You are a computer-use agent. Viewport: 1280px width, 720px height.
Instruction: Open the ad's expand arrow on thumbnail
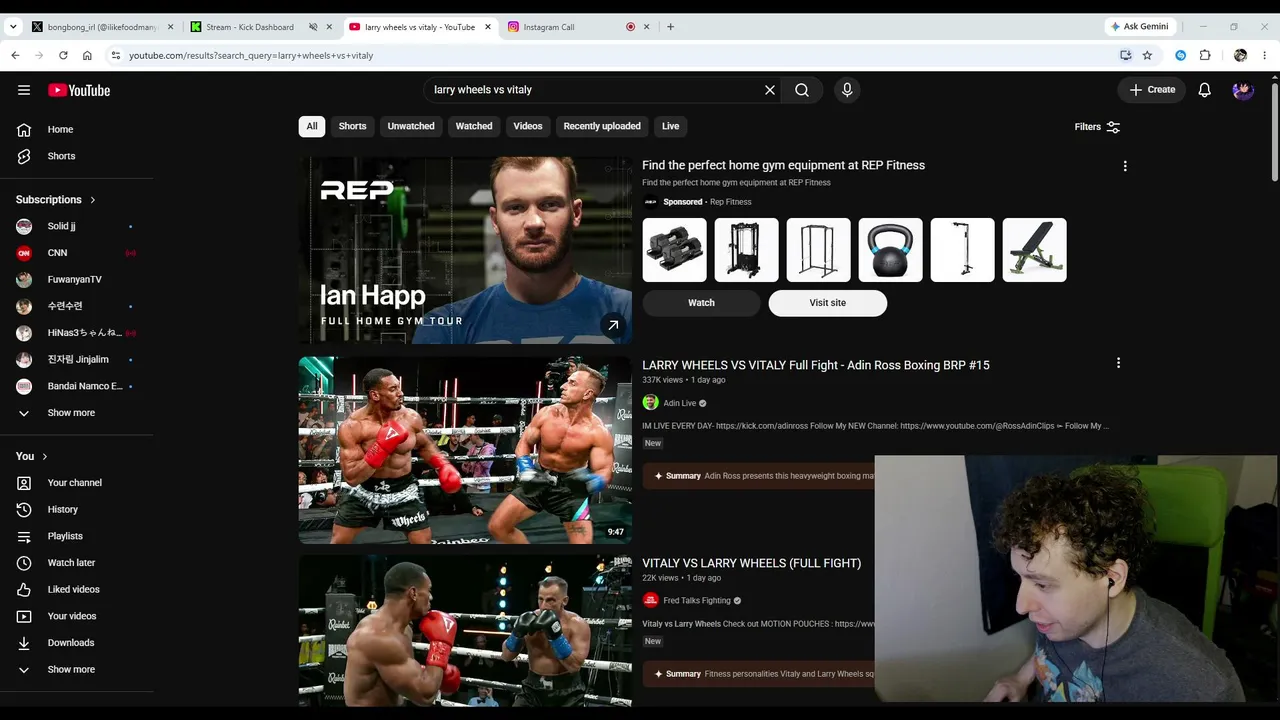pos(613,325)
